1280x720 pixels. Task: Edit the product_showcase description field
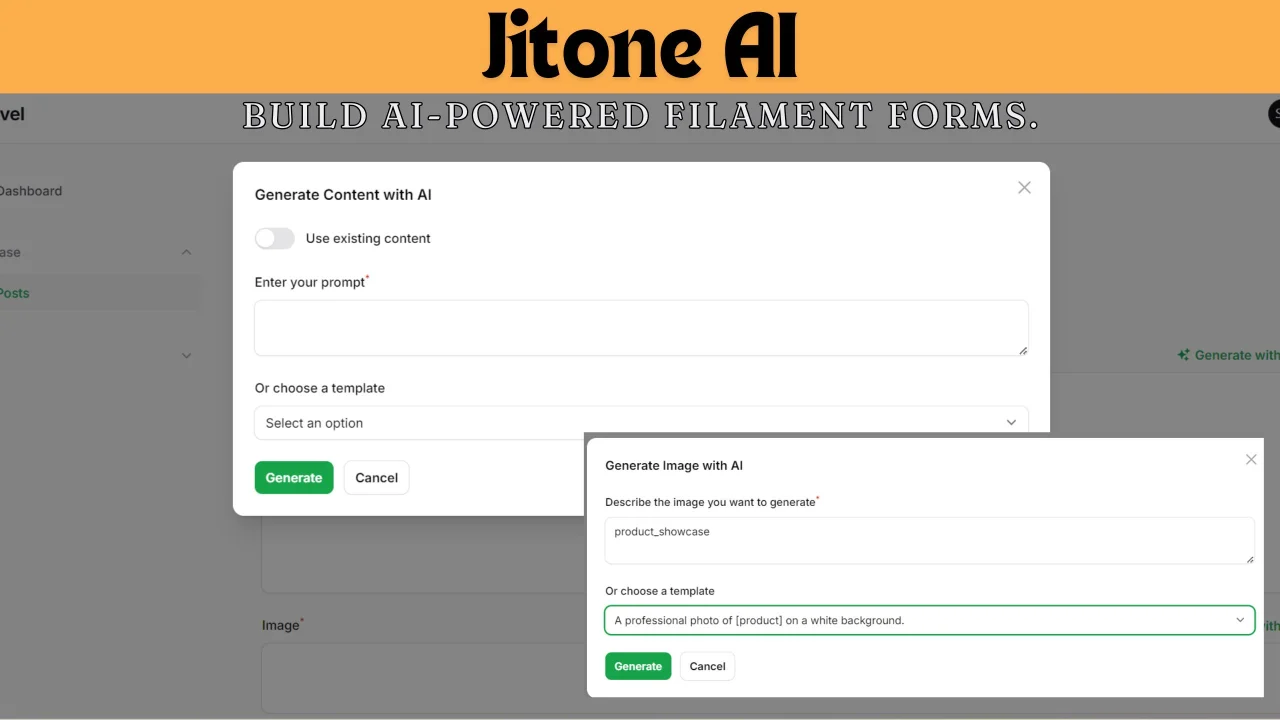click(929, 540)
